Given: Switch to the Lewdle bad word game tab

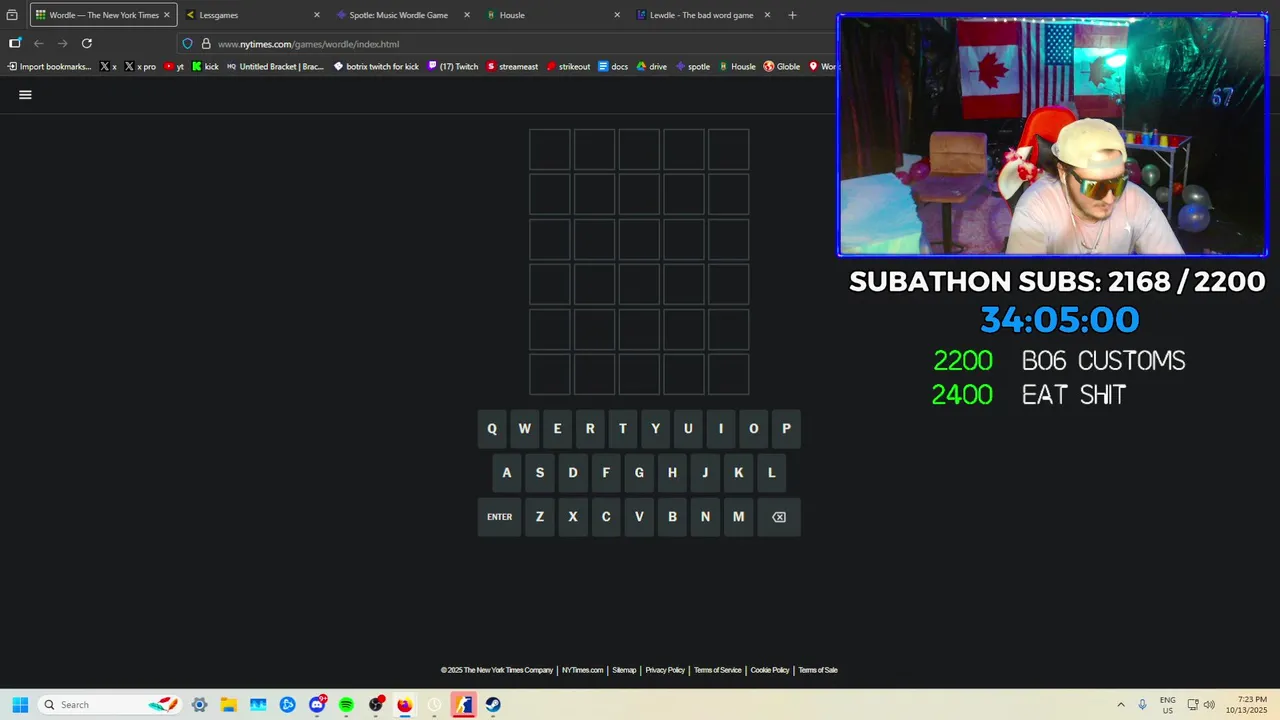Looking at the screenshot, I should (x=703, y=15).
